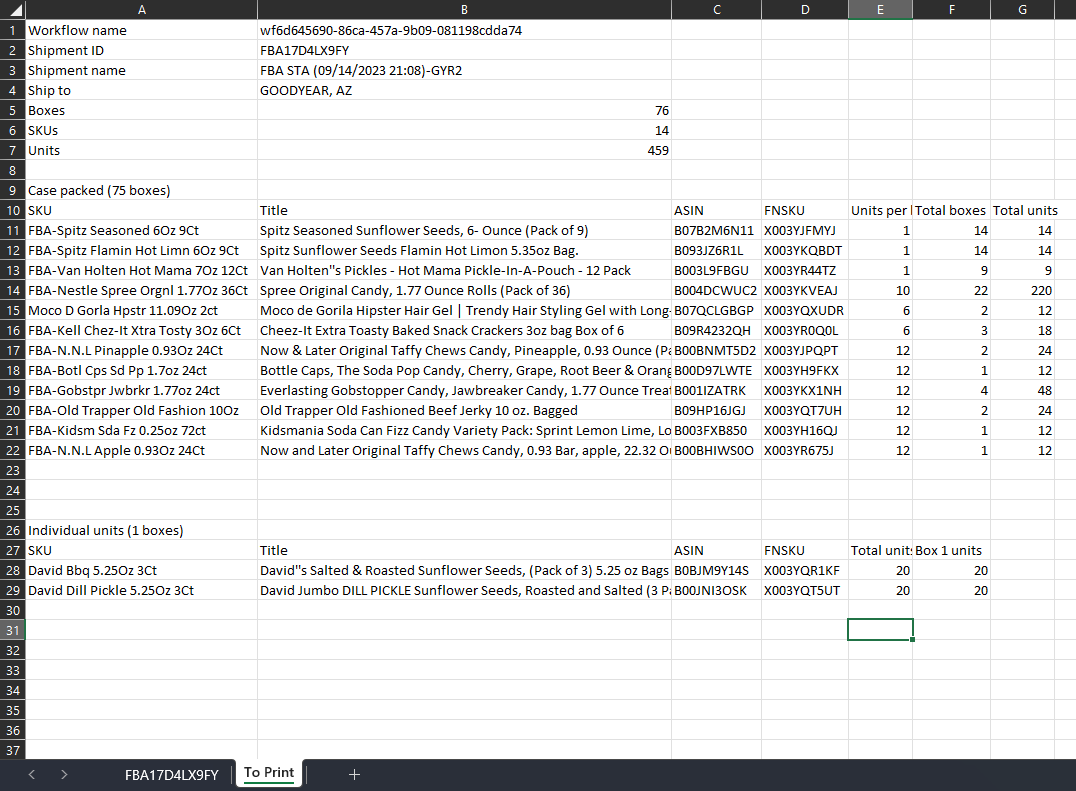Select column F header
The height and width of the screenshot is (791, 1076).
click(952, 10)
